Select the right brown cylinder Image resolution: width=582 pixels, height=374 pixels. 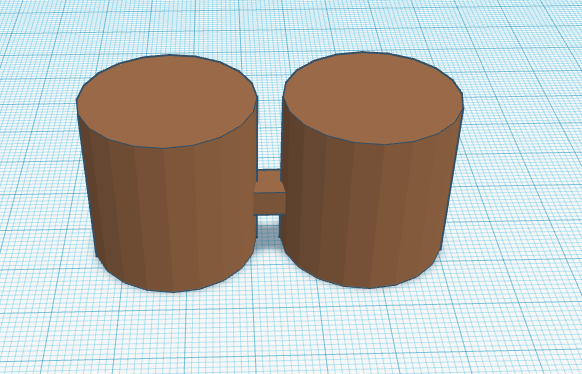371,170
